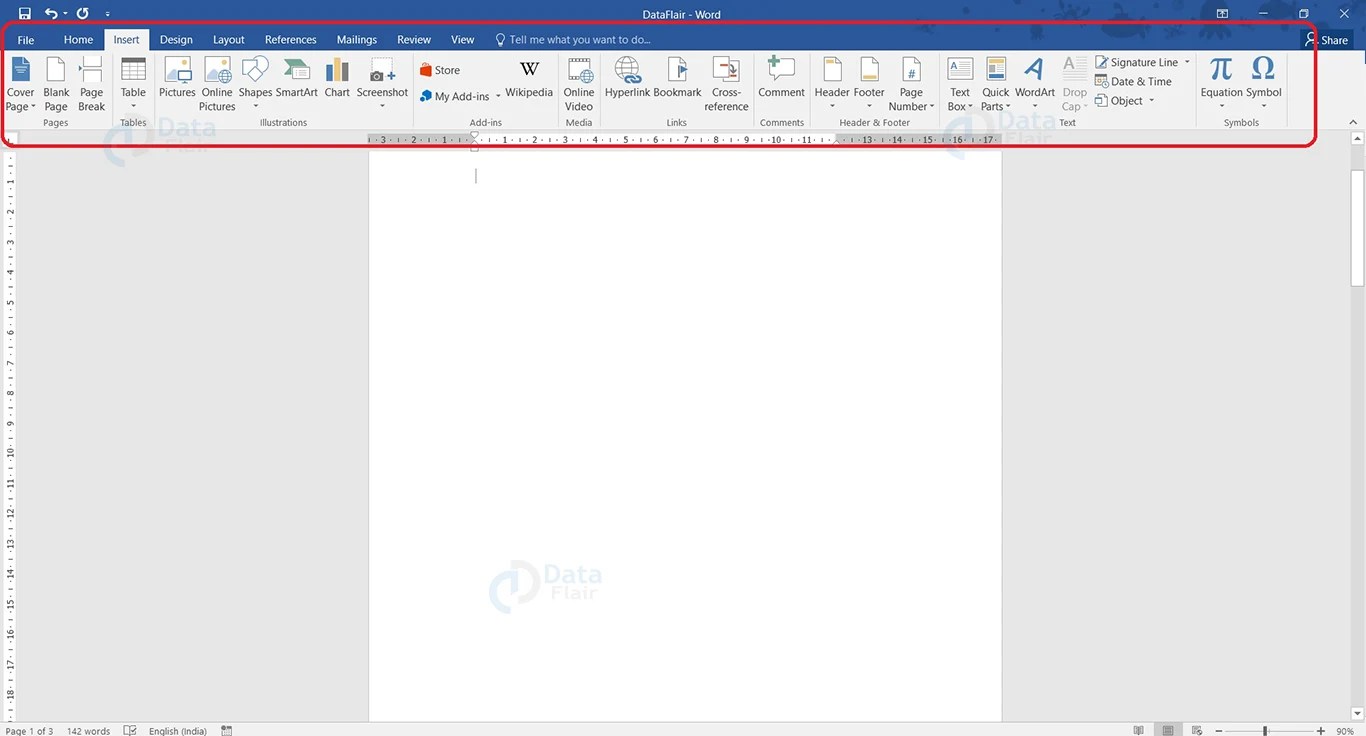Image resolution: width=1366 pixels, height=736 pixels.
Task: Insert Pictures from this device
Action: pyautogui.click(x=177, y=78)
